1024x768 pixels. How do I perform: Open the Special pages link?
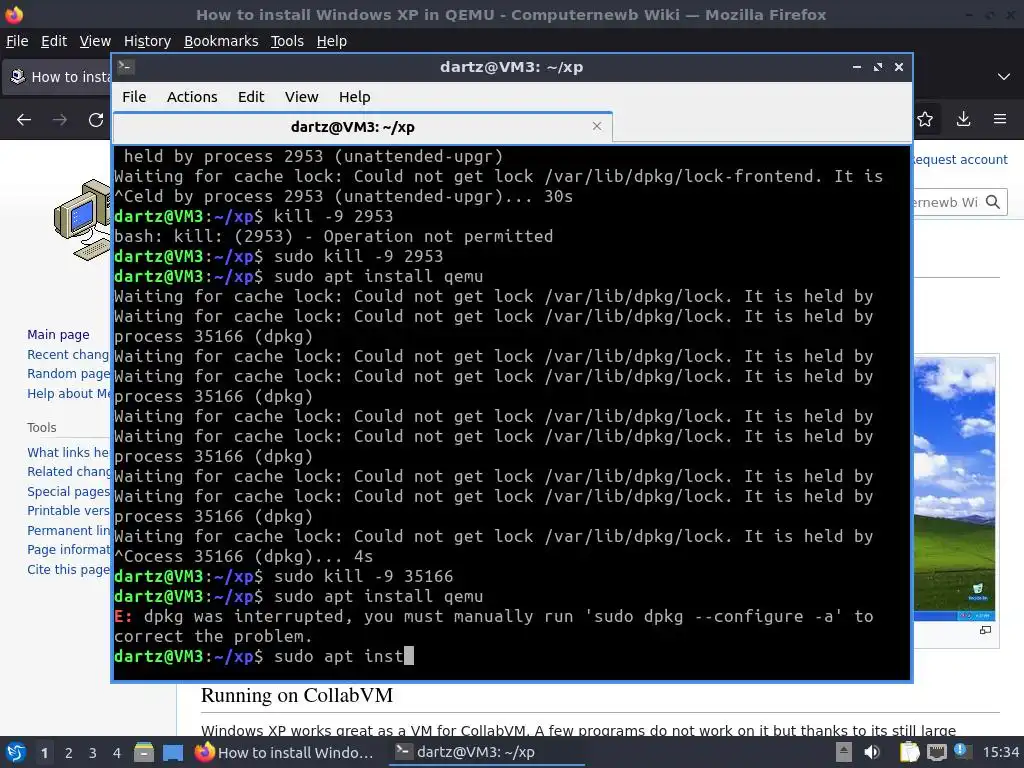[68, 491]
